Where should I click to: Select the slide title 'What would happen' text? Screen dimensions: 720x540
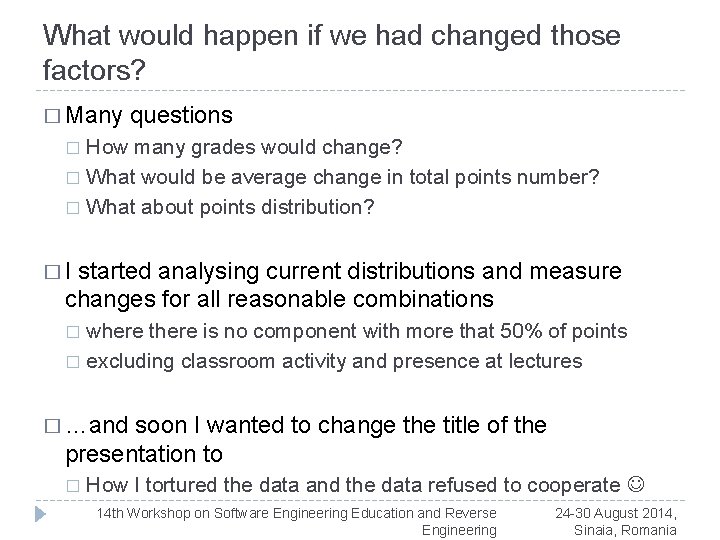coord(332,52)
